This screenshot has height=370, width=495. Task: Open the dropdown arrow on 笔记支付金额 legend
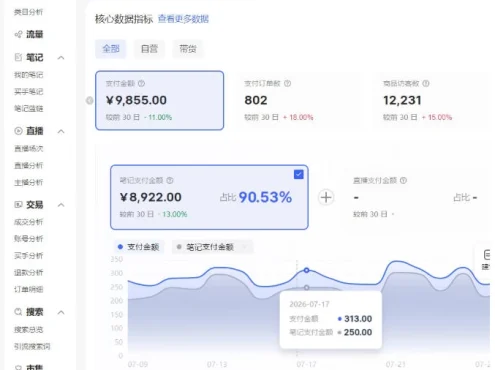point(244,247)
